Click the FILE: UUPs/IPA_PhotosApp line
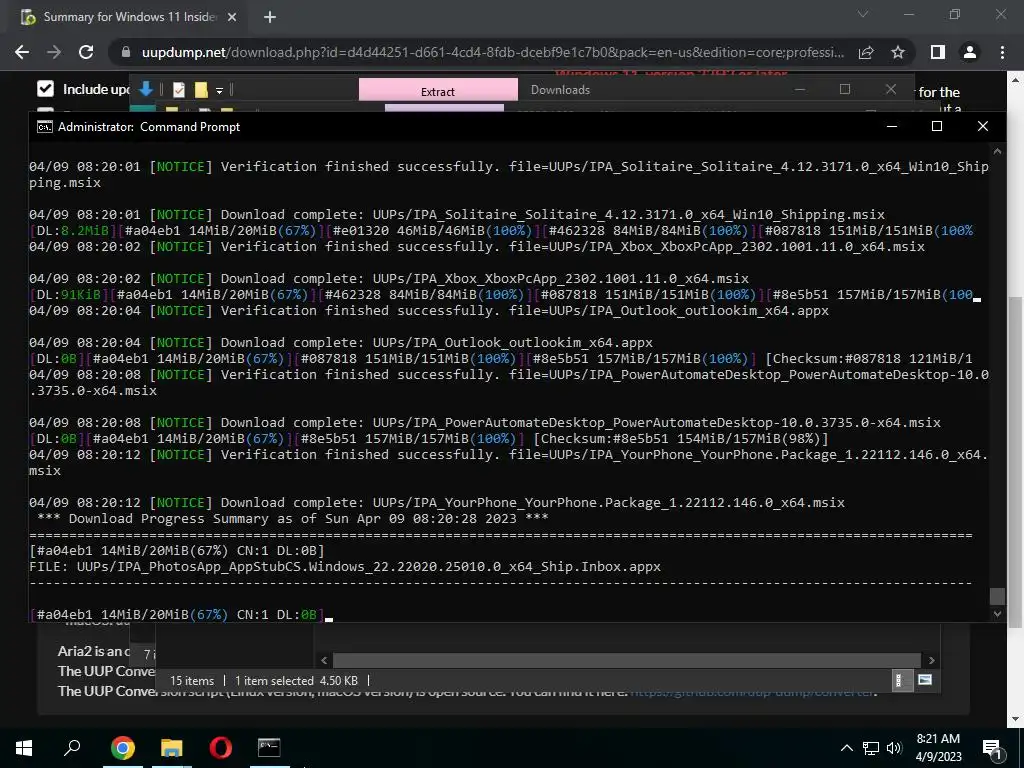The height and width of the screenshot is (768, 1024). (x=345, y=567)
